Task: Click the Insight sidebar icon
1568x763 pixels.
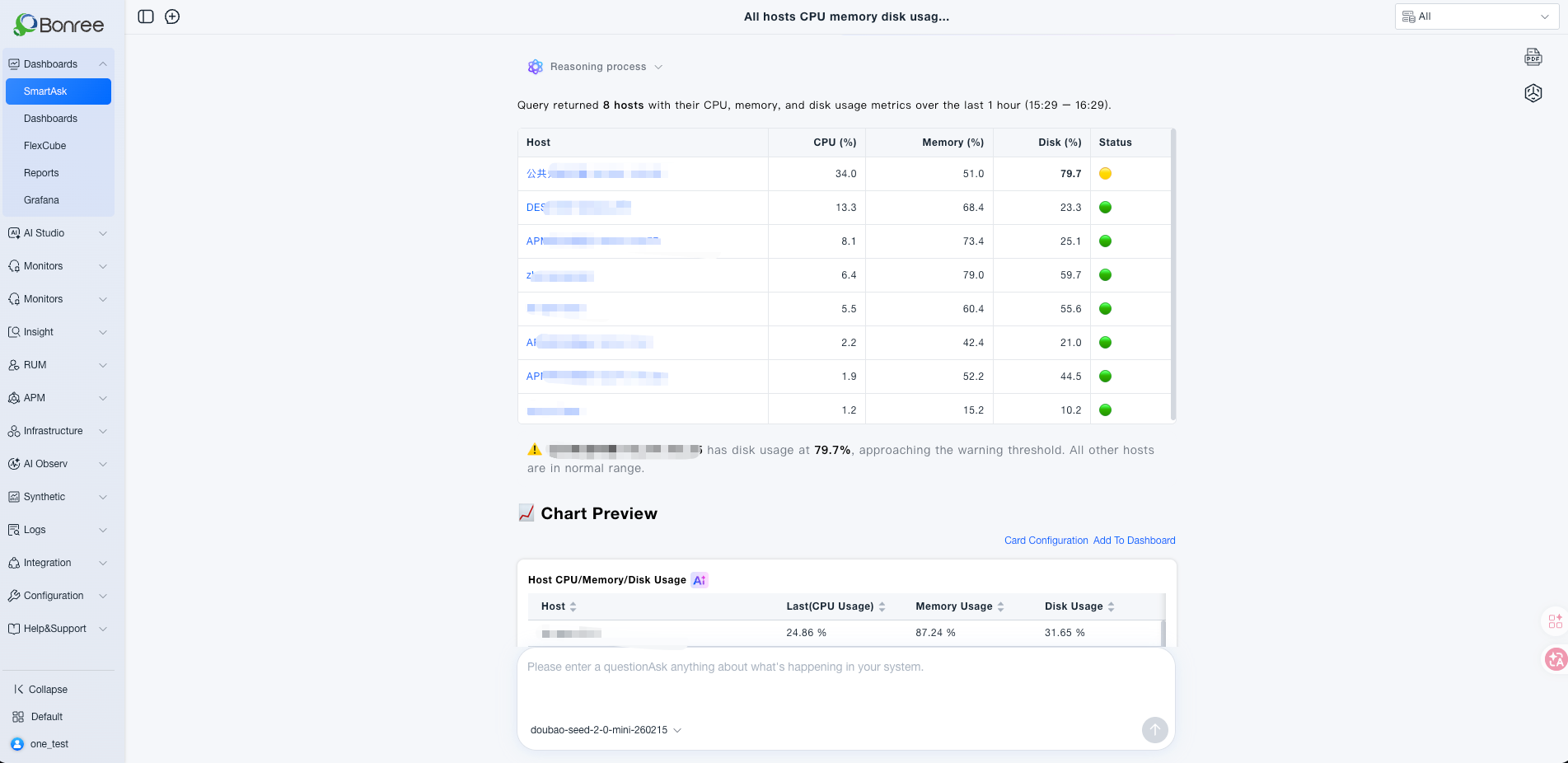Action: click(14, 332)
